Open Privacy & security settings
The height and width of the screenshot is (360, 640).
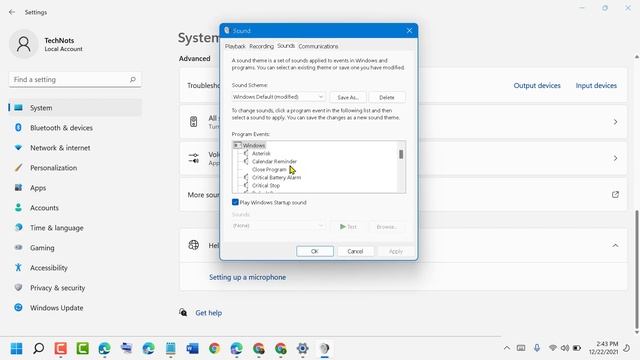(75, 288)
